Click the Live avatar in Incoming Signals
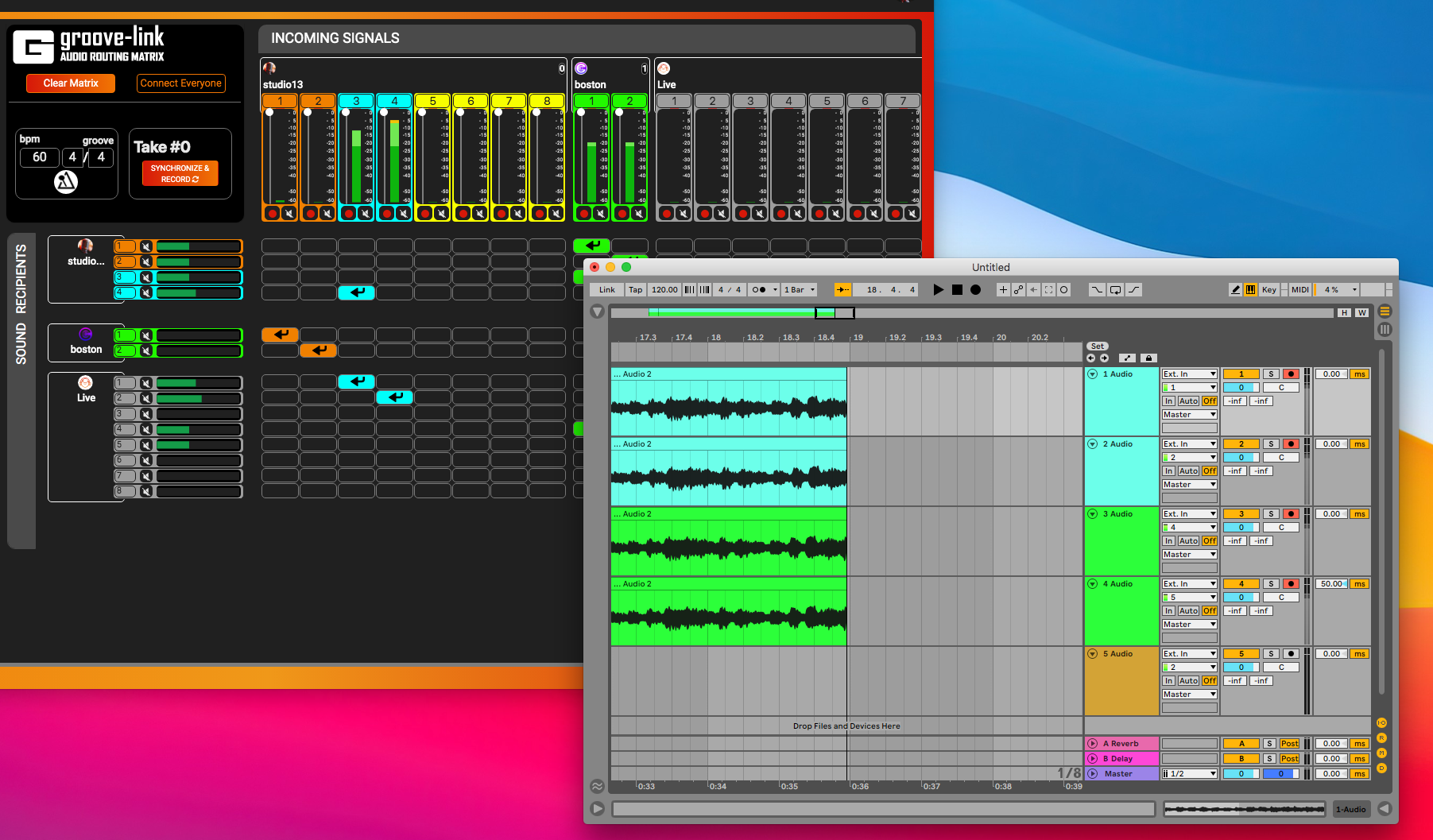Screen dimensions: 1433x840 point(664,68)
